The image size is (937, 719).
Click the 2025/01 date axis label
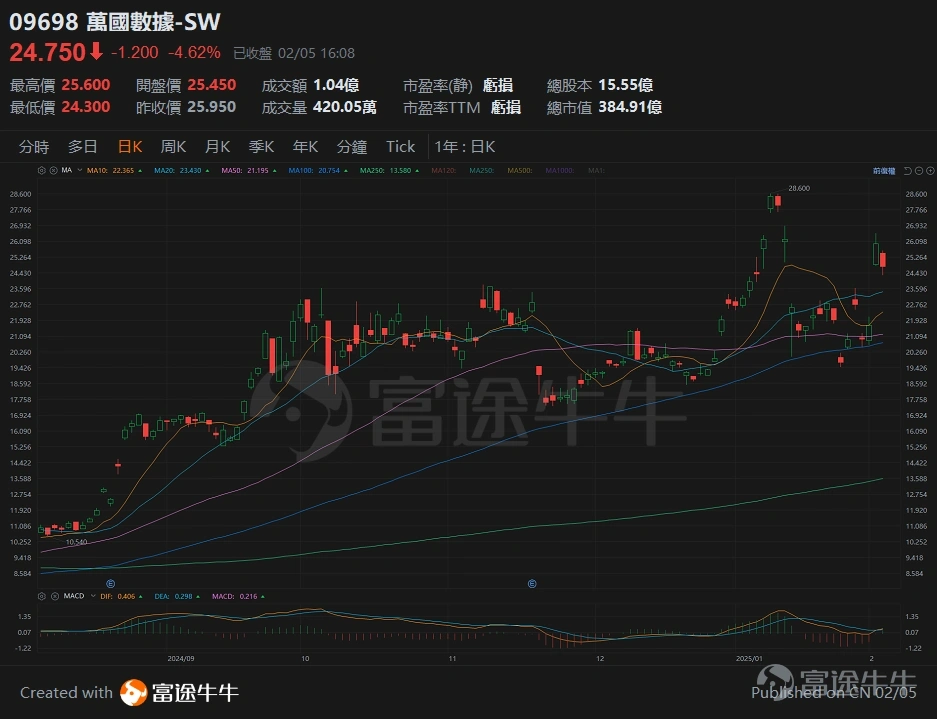coord(749,659)
